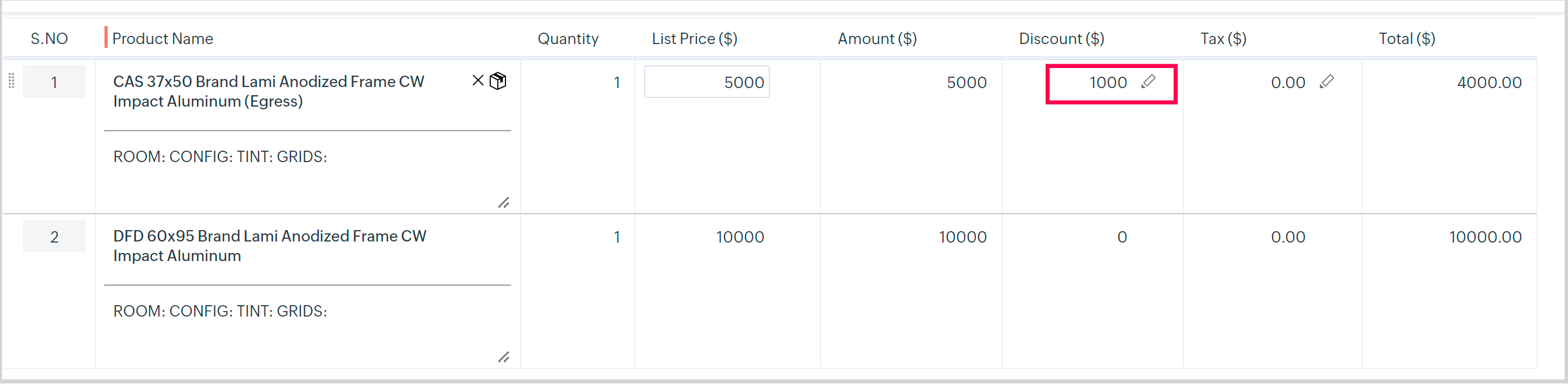Grab the row 1 drag handle dots
Viewport: 1568px width, 384px height.
pyautogui.click(x=11, y=81)
